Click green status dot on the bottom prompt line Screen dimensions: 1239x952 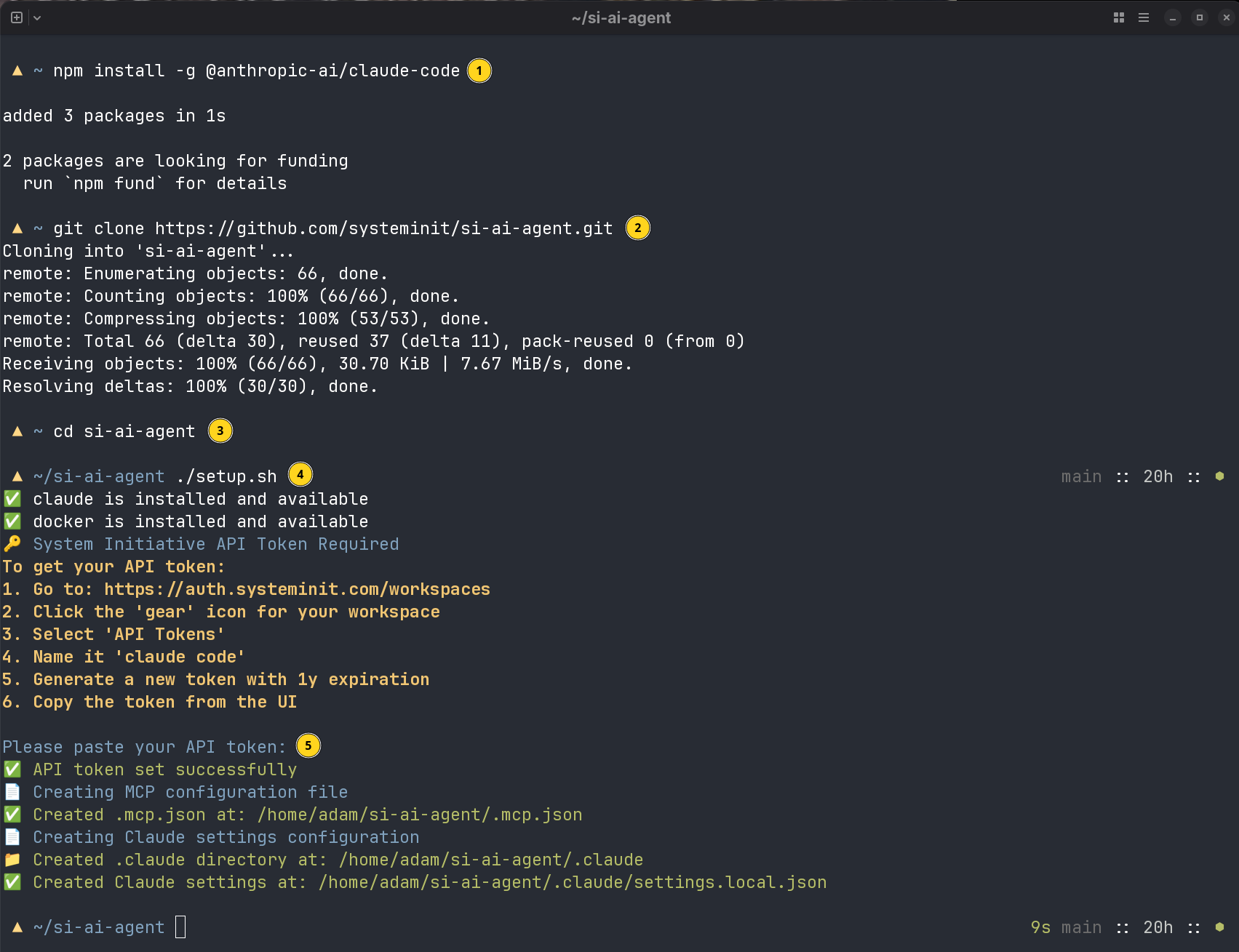1219,927
